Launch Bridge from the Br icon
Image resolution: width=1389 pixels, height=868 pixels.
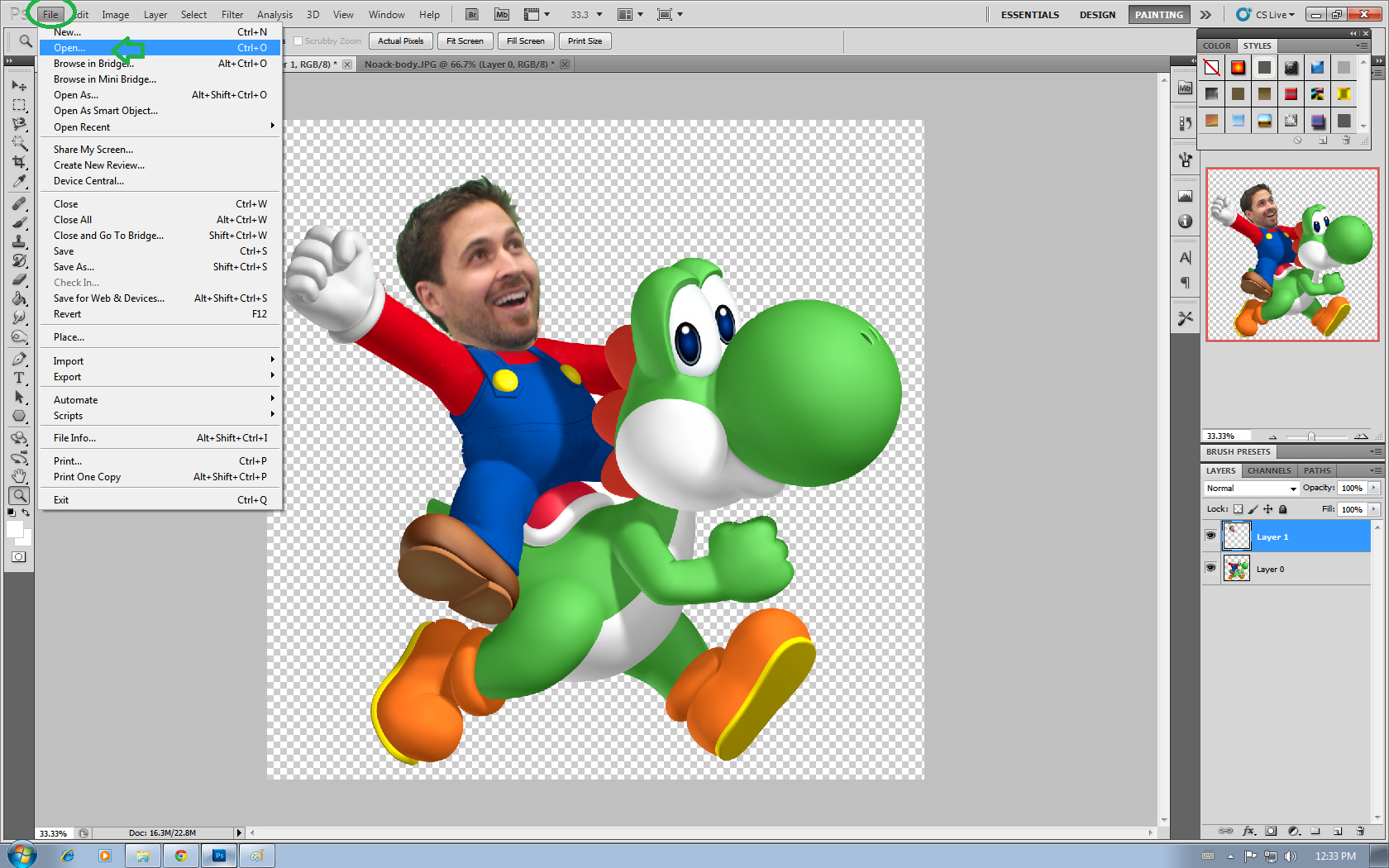tap(471, 14)
